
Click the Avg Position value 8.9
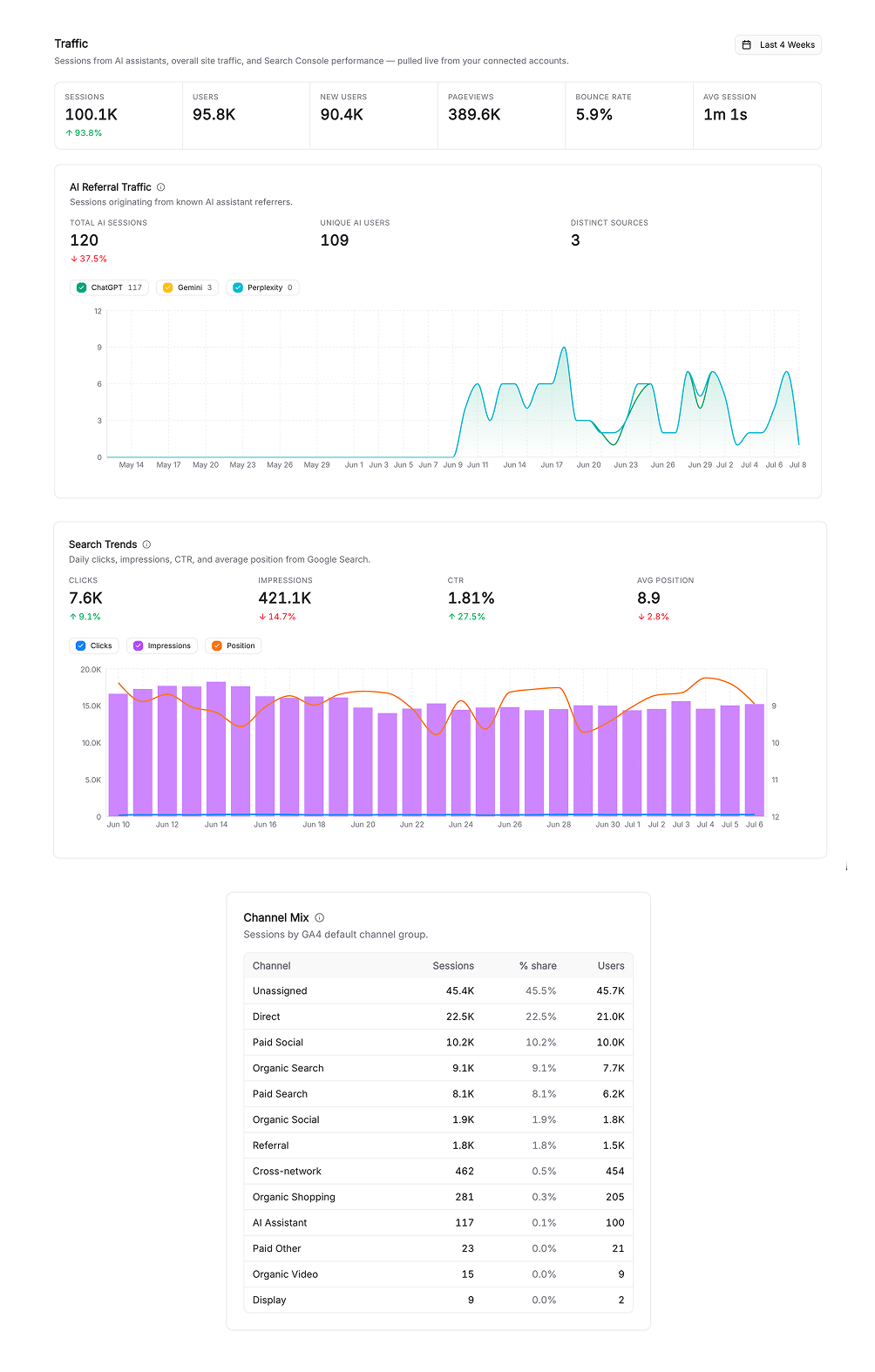pyautogui.click(x=648, y=598)
